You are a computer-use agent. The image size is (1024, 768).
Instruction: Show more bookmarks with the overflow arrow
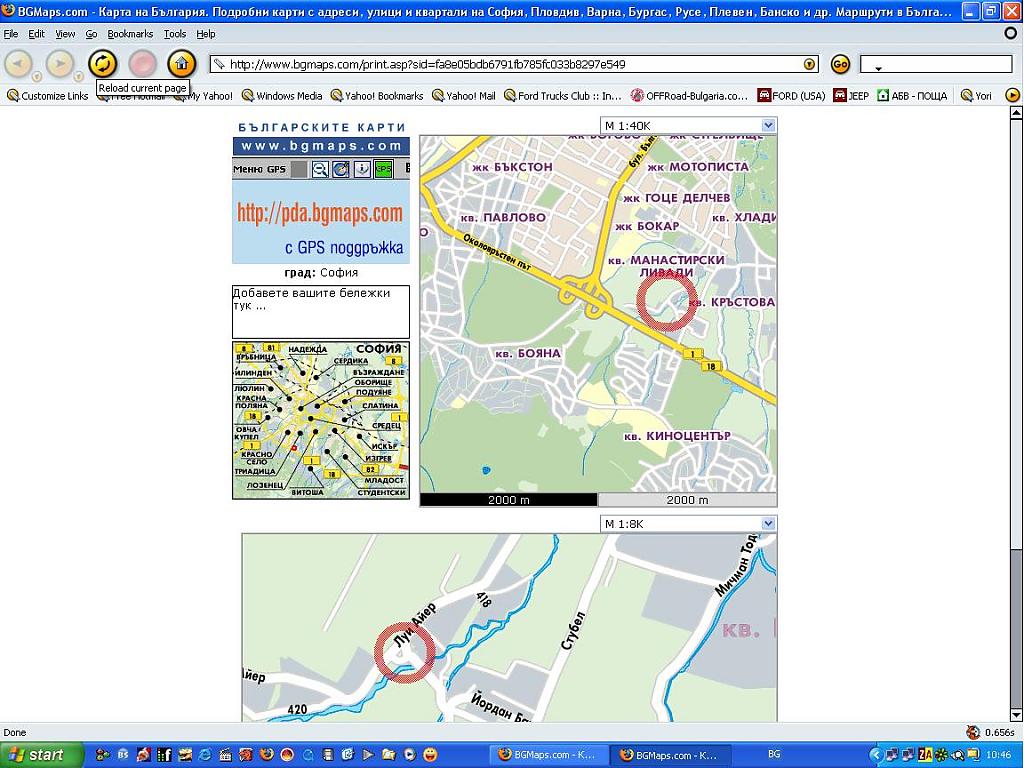[x=1012, y=96]
